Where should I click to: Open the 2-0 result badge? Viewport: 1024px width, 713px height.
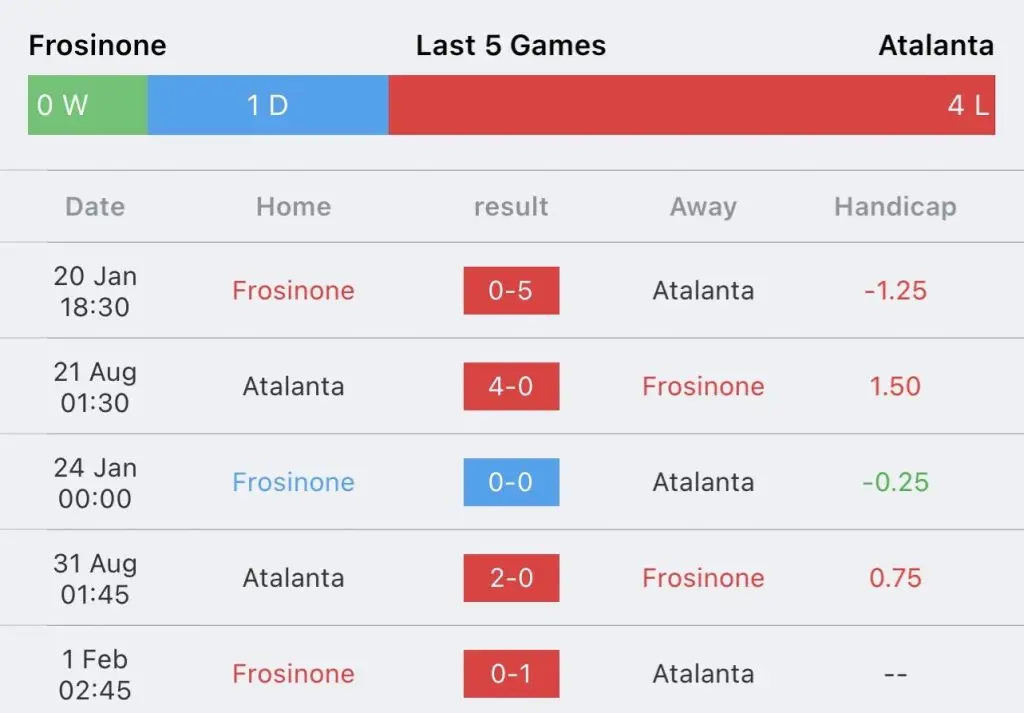pos(511,578)
